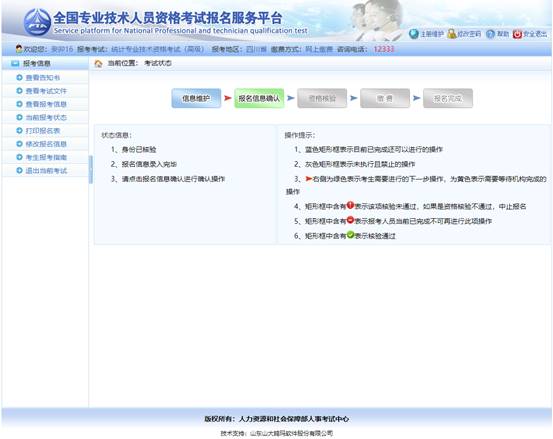Viewport: 553px width, 439px height.
Task: Click the 报考信息 panel header icon
Action: (15, 63)
